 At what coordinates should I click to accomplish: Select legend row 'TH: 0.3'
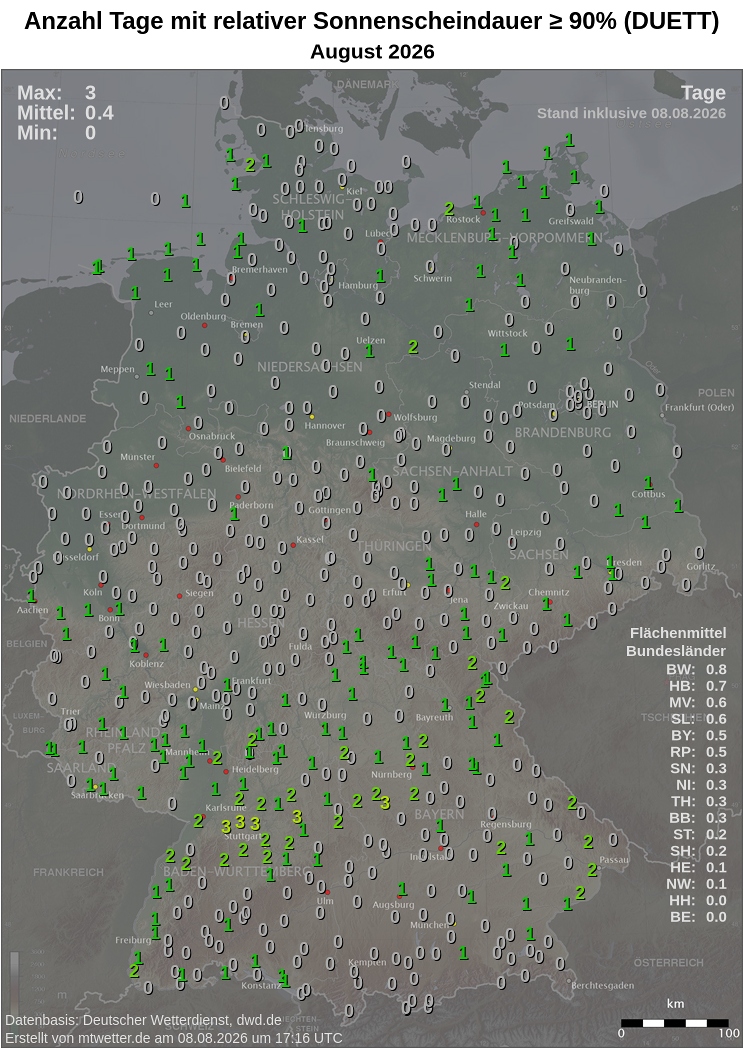(697, 801)
